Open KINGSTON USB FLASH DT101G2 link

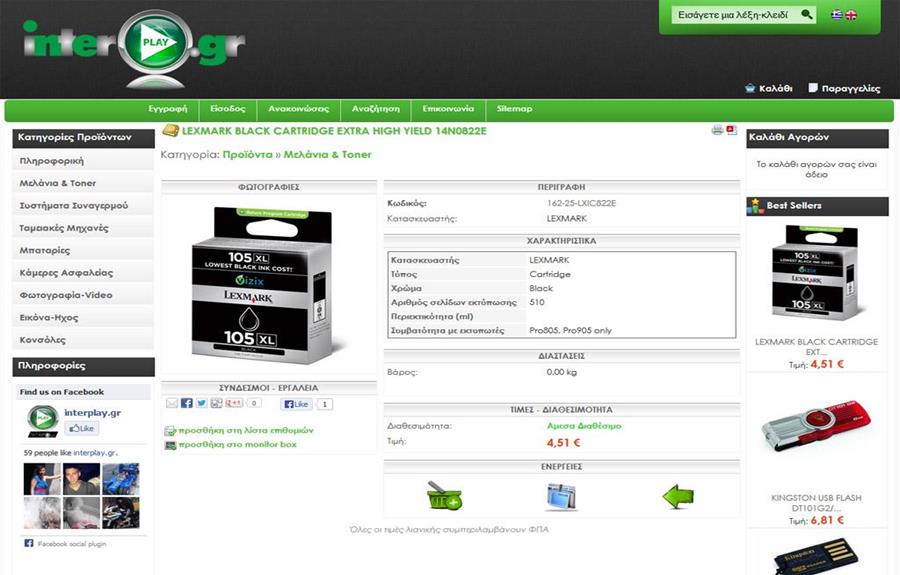coord(816,503)
